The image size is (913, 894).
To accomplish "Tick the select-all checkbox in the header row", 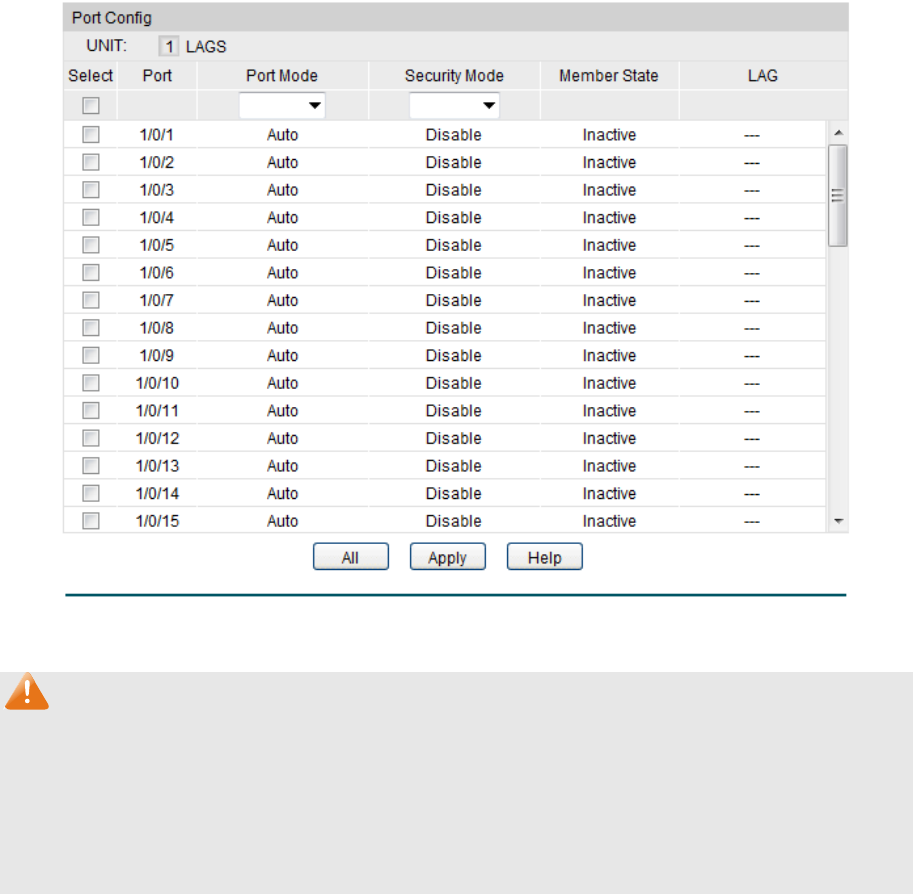I will click(x=91, y=105).
